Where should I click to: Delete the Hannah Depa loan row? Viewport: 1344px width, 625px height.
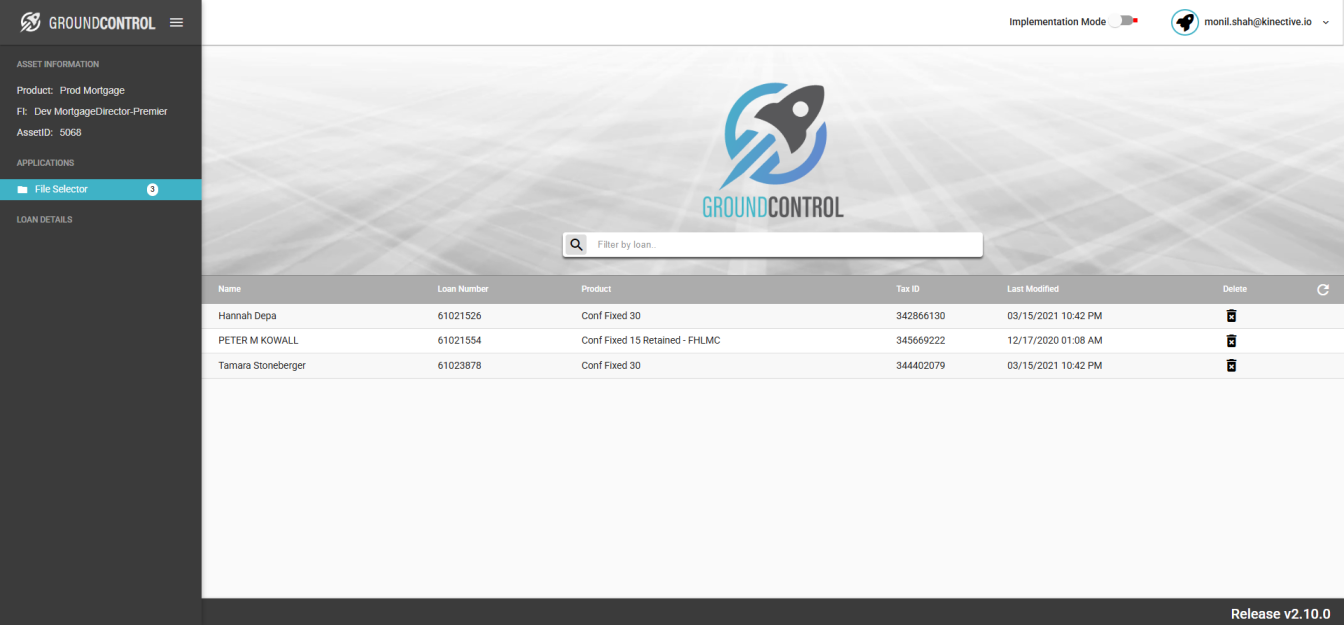1231,316
